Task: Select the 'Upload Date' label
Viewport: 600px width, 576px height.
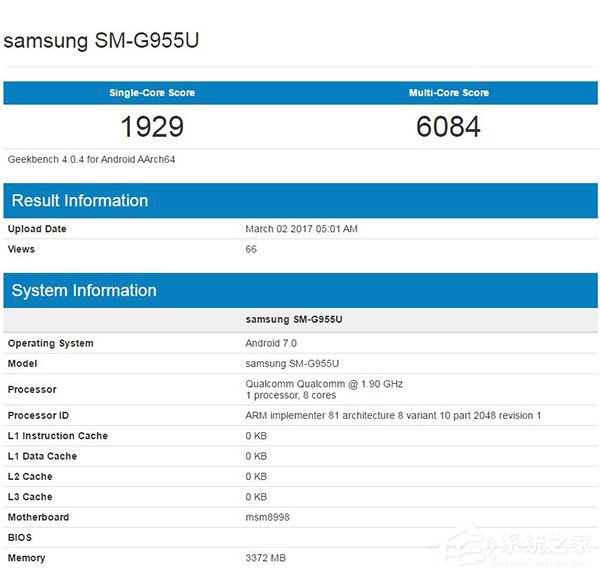Action: (37, 229)
